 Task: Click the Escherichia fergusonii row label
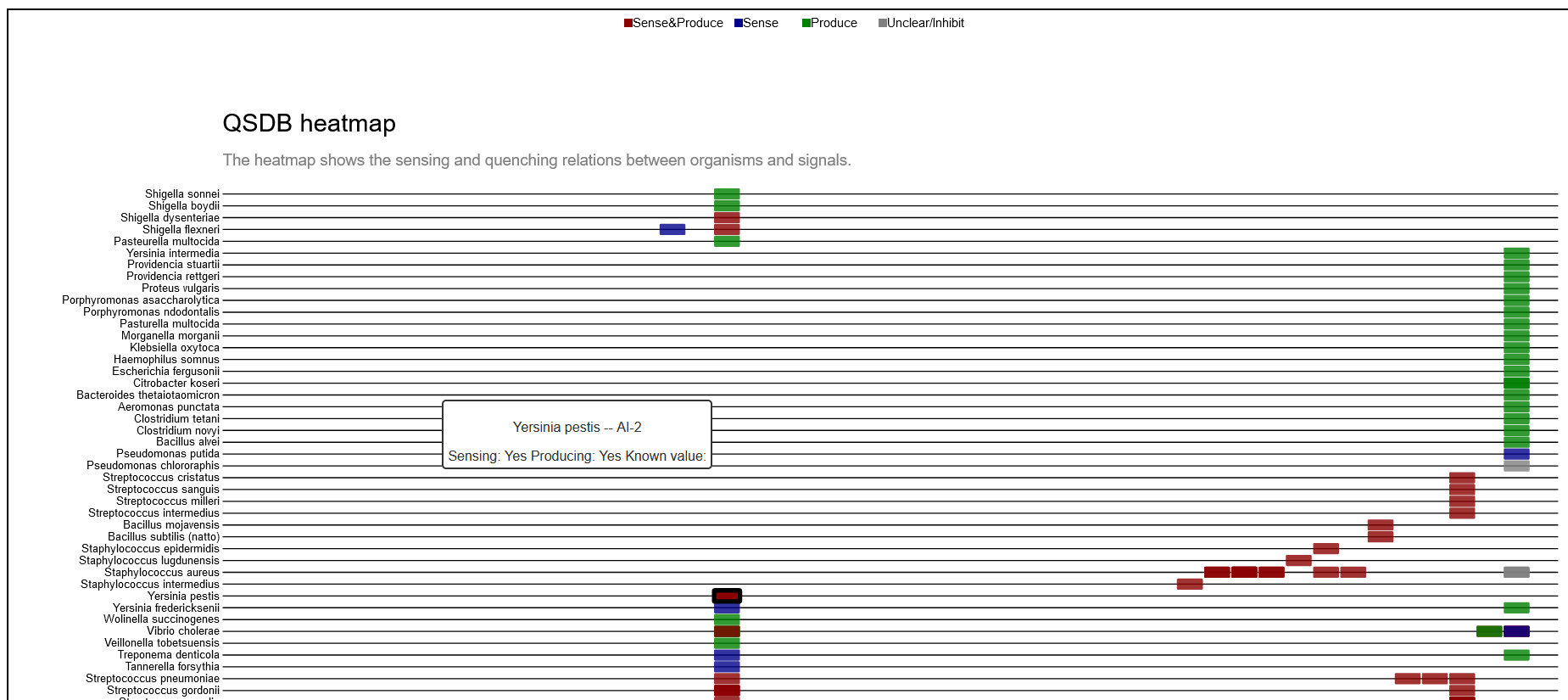(166, 372)
